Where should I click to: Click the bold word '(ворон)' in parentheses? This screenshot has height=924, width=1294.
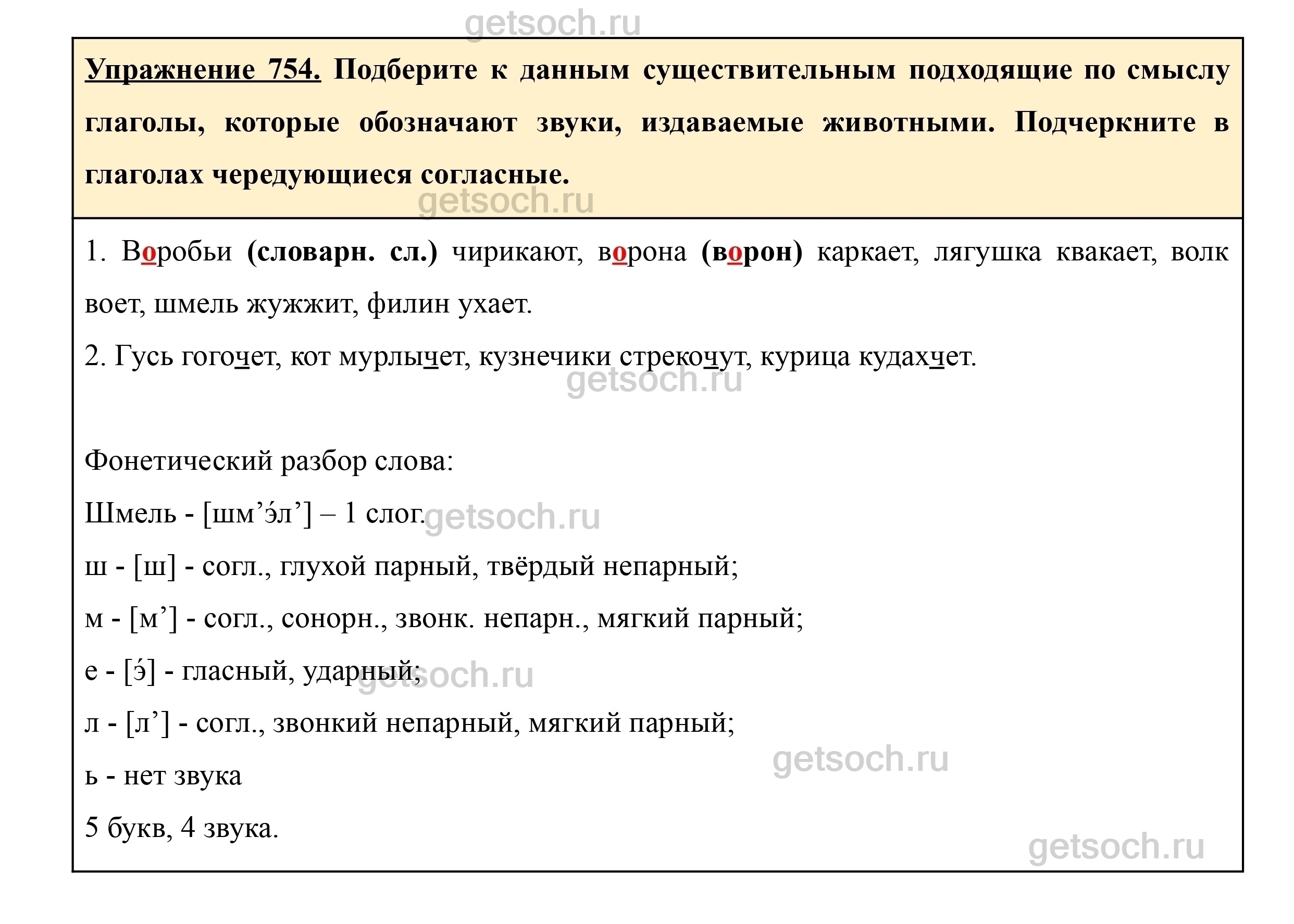pyautogui.click(x=752, y=252)
